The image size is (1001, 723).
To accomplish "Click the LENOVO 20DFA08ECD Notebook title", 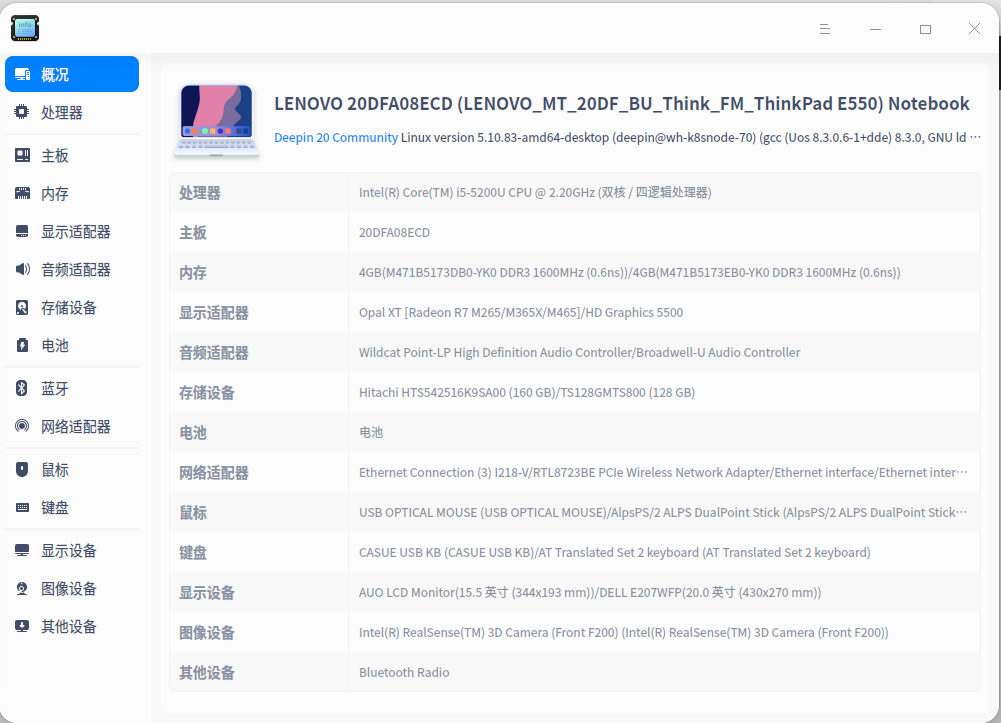I will pos(622,103).
